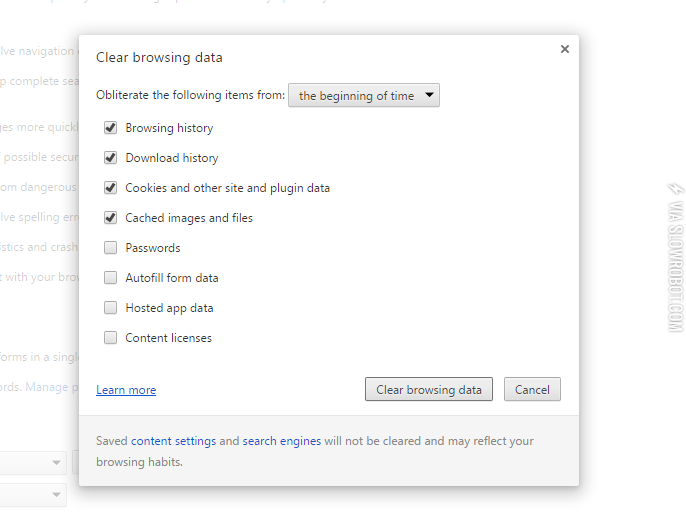The image size is (686, 513).
Task: Open the search engines link
Action: coord(281,441)
